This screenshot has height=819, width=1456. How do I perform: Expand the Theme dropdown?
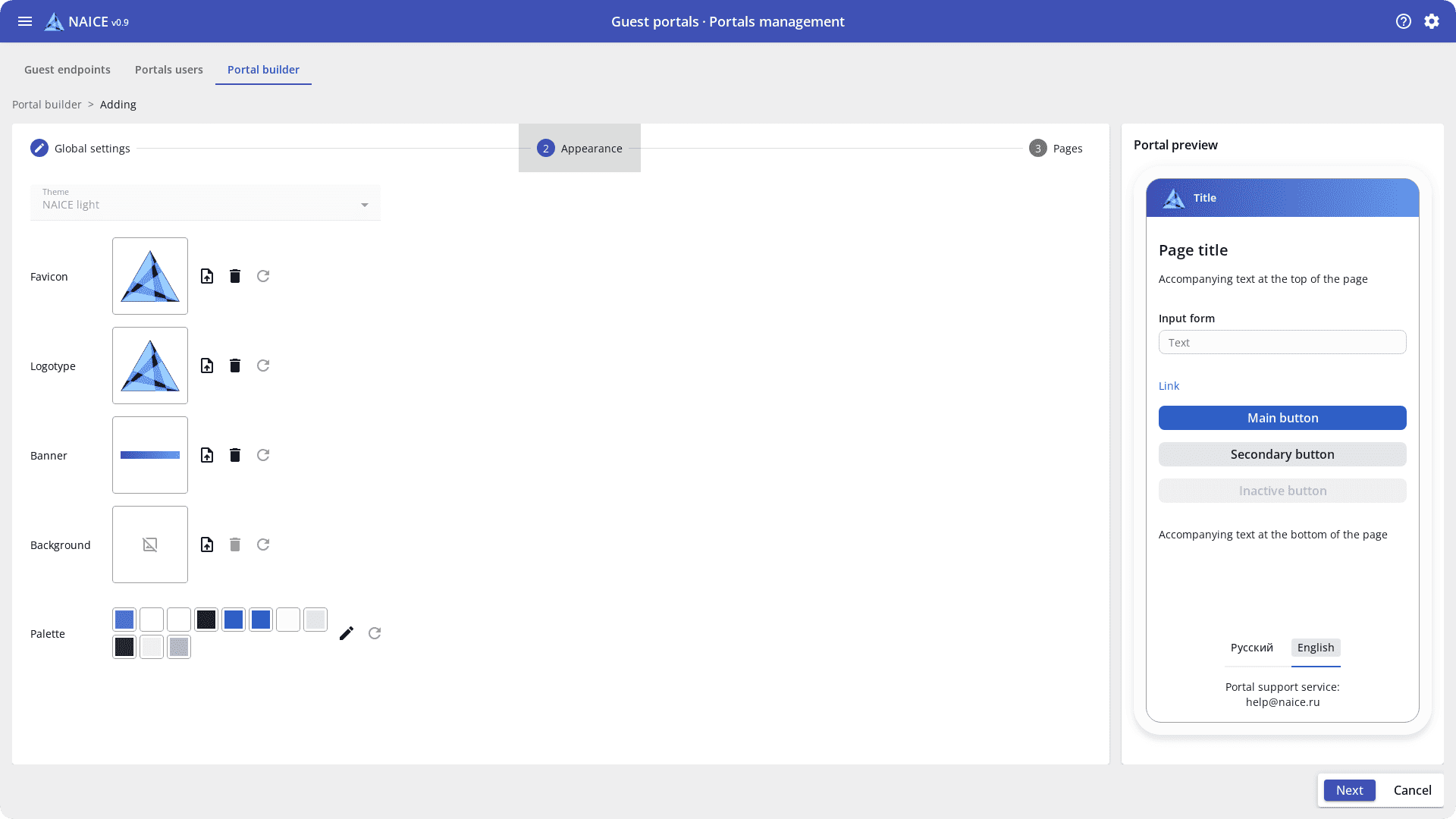coord(365,205)
